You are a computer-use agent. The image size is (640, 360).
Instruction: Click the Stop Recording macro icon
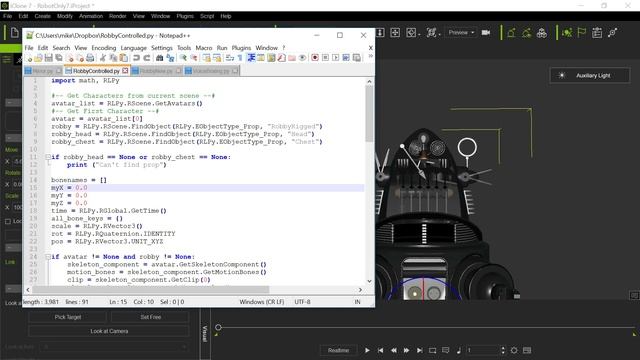pos(325,58)
